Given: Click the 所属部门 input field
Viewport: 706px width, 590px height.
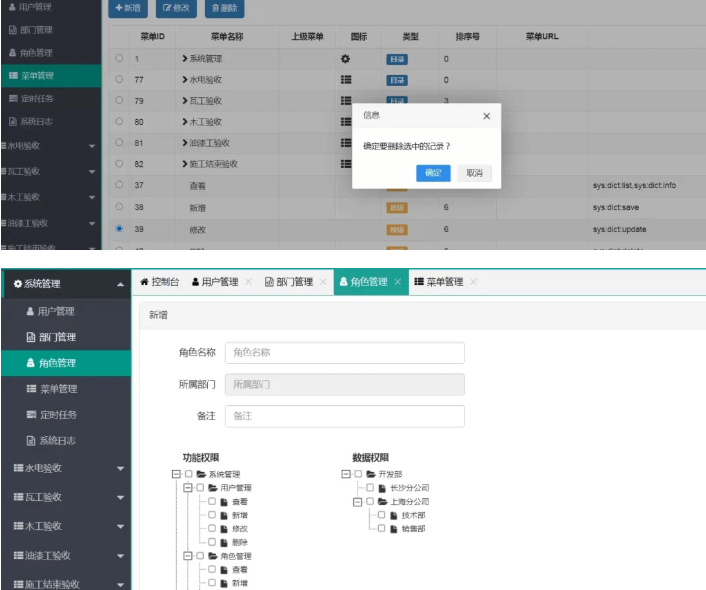Looking at the screenshot, I should [345, 385].
